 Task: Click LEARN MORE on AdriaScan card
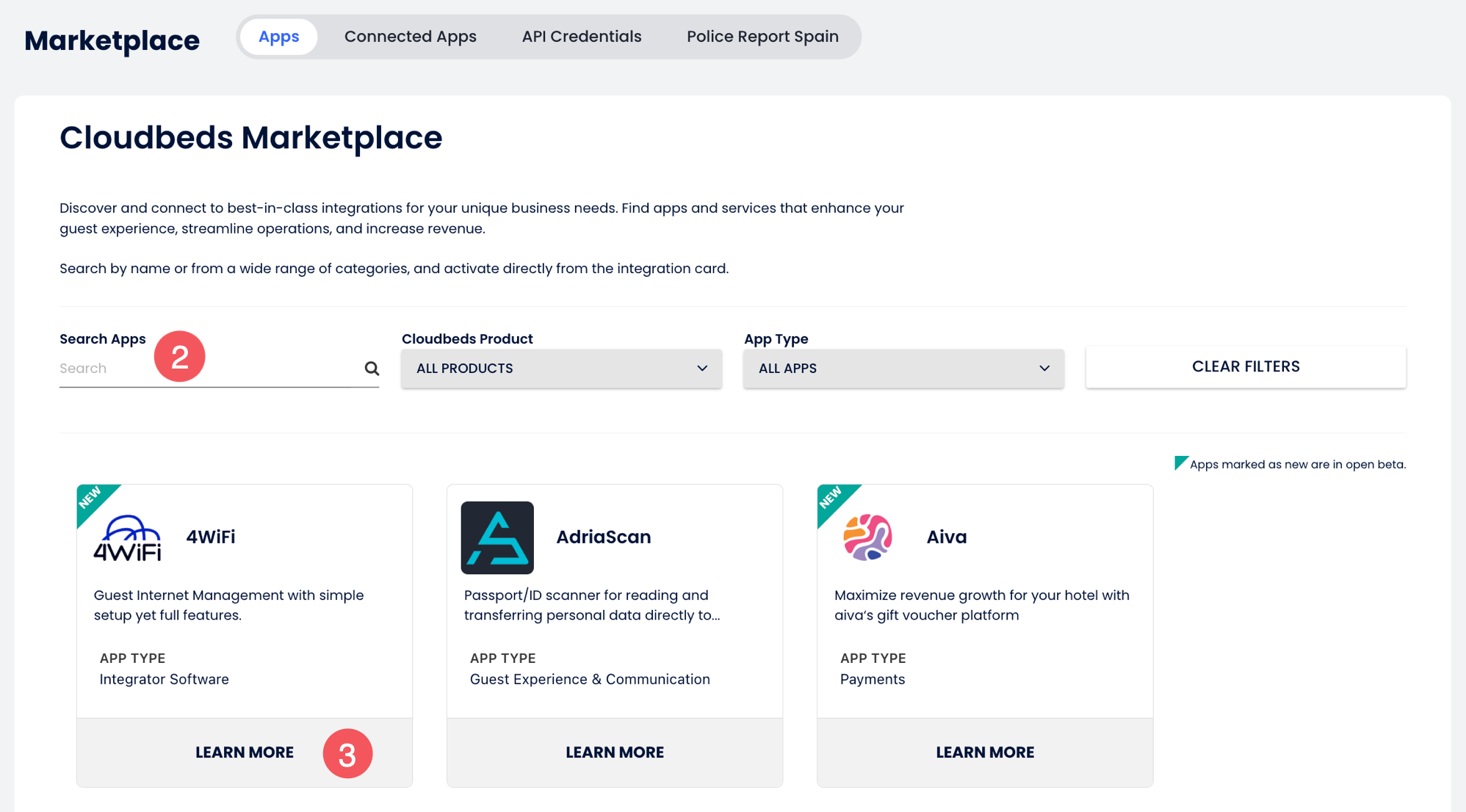pos(614,753)
